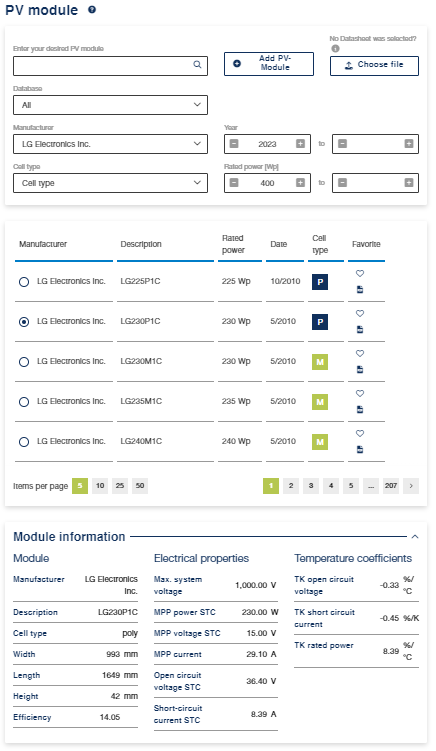
Task: Click the Year from field showing 2023
Action: (267, 144)
